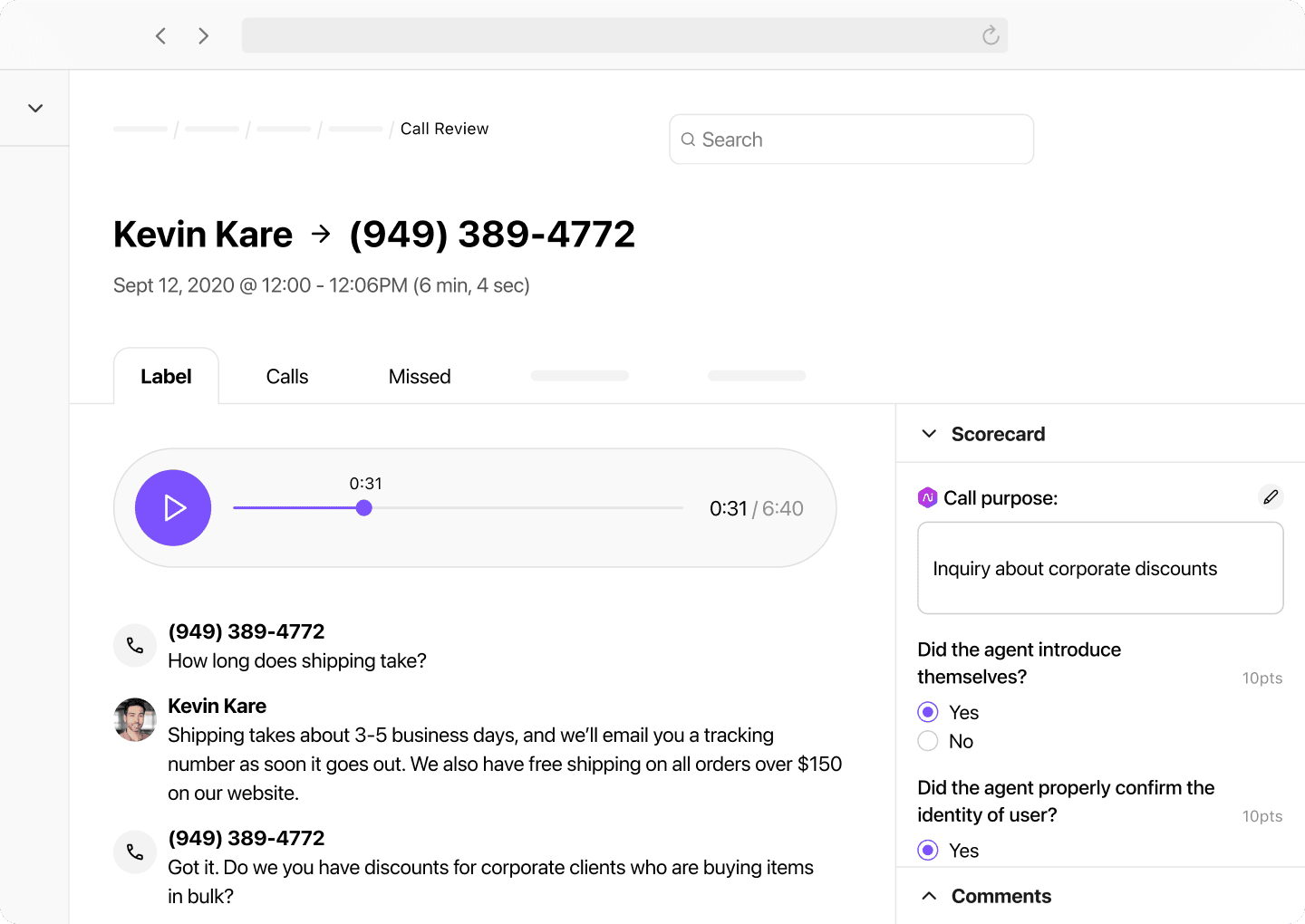
Task: Click the browser forward arrow
Action: pyautogui.click(x=204, y=36)
